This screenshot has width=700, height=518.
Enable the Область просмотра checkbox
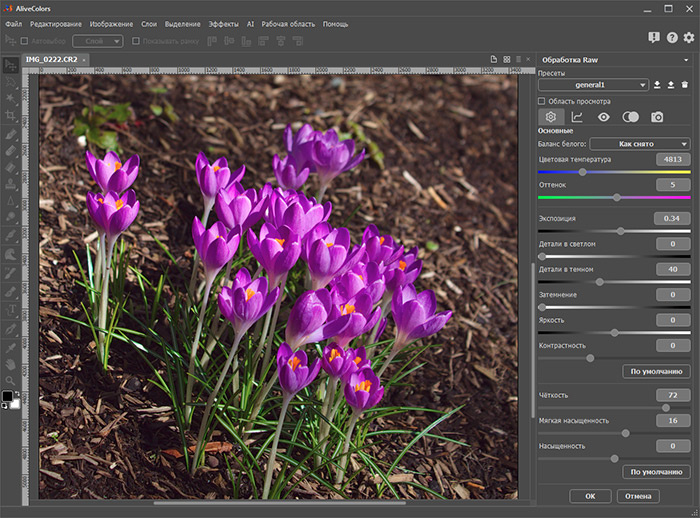tap(542, 101)
